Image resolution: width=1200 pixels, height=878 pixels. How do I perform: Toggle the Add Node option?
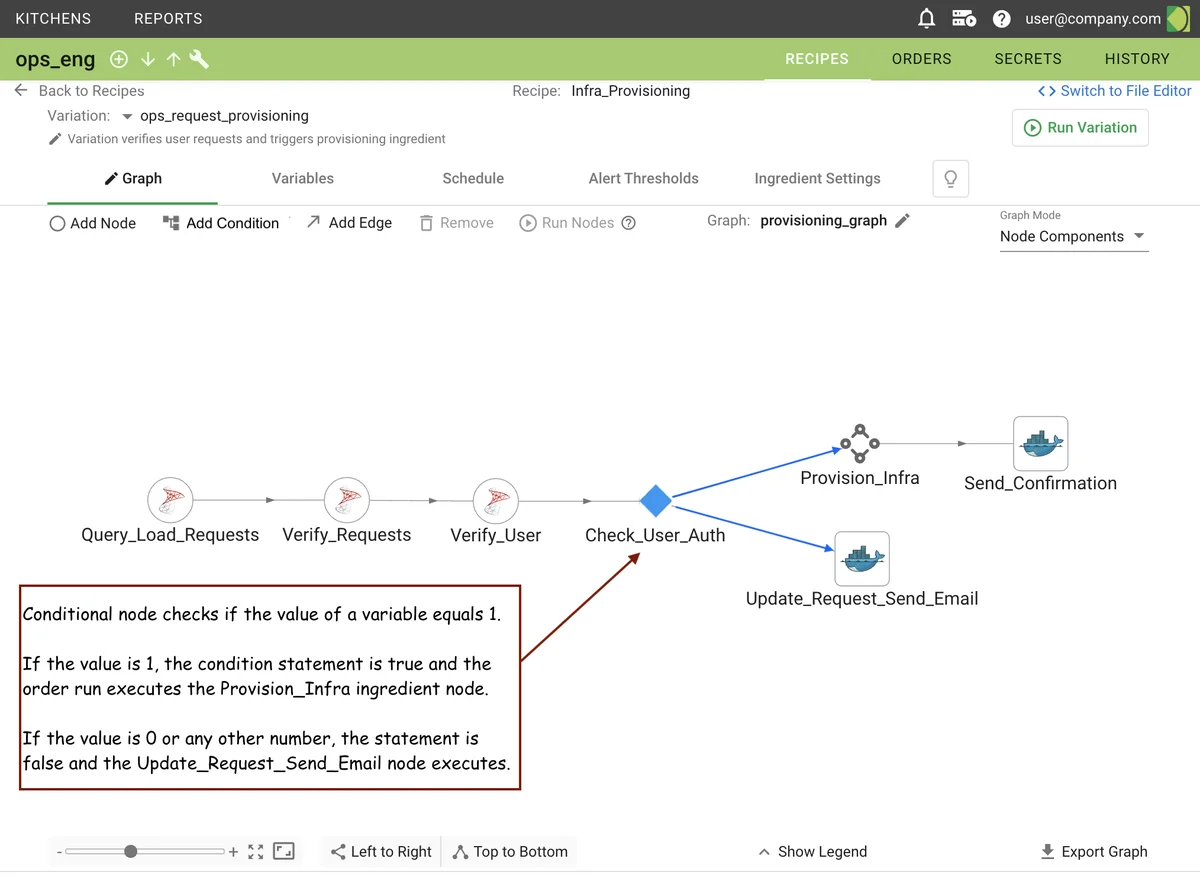point(93,223)
